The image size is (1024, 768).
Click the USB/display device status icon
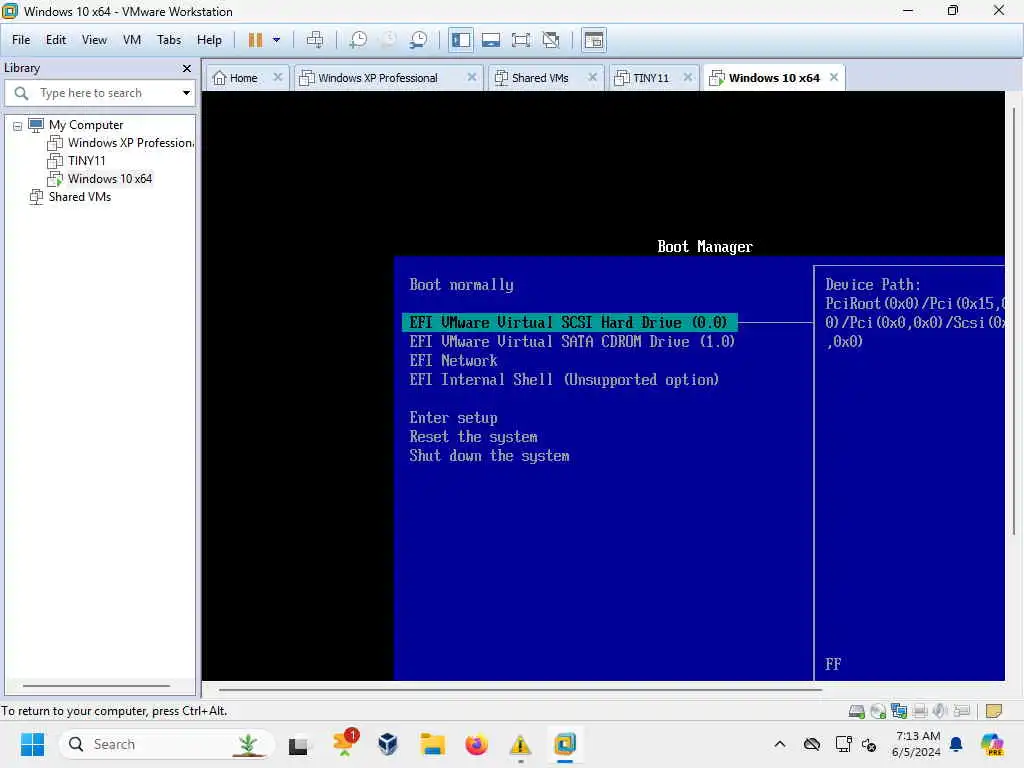pyautogui.click(x=961, y=711)
